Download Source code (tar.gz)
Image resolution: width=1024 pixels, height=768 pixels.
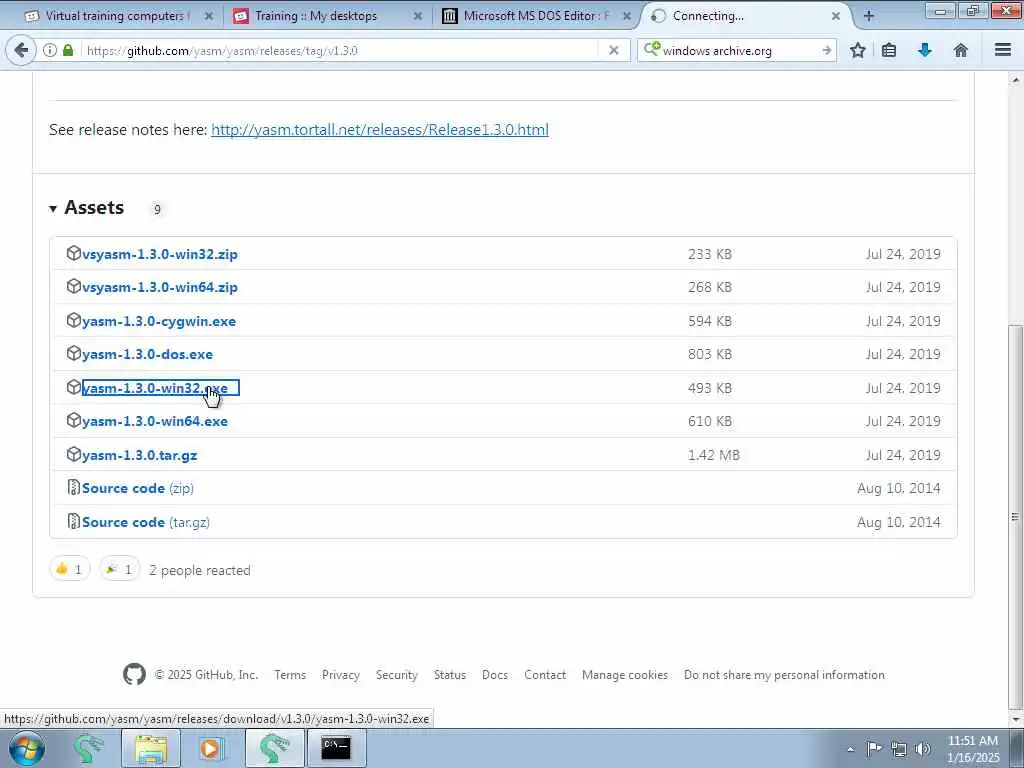point(146,522)
